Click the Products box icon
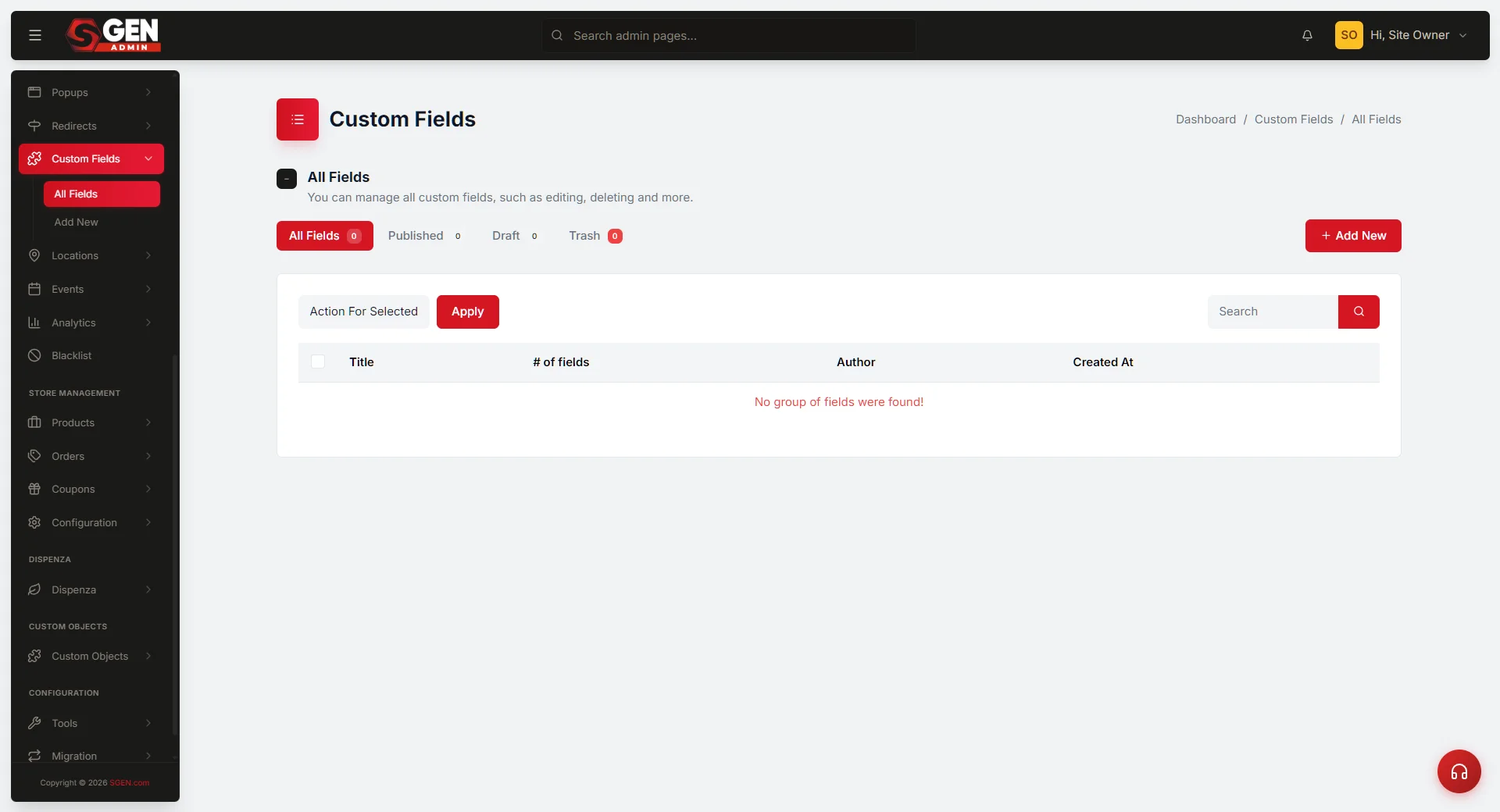 point(34,422)
